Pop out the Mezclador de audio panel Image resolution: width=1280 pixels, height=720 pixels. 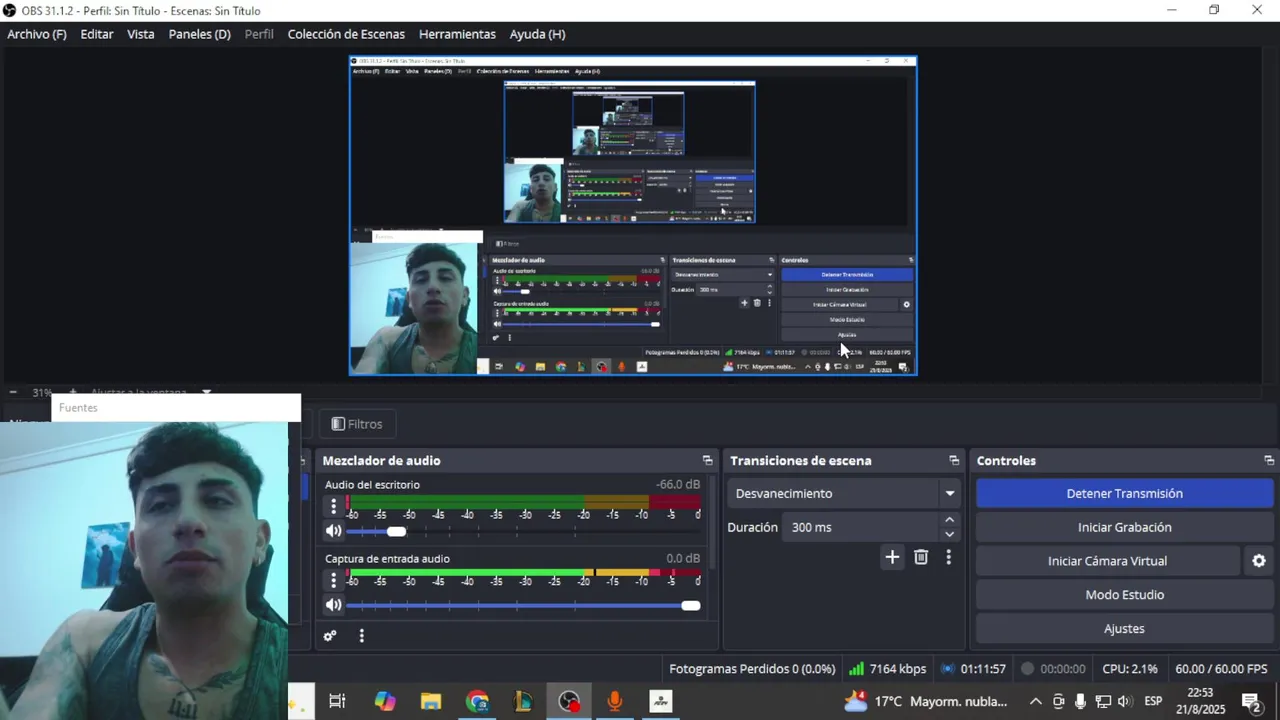707,461
